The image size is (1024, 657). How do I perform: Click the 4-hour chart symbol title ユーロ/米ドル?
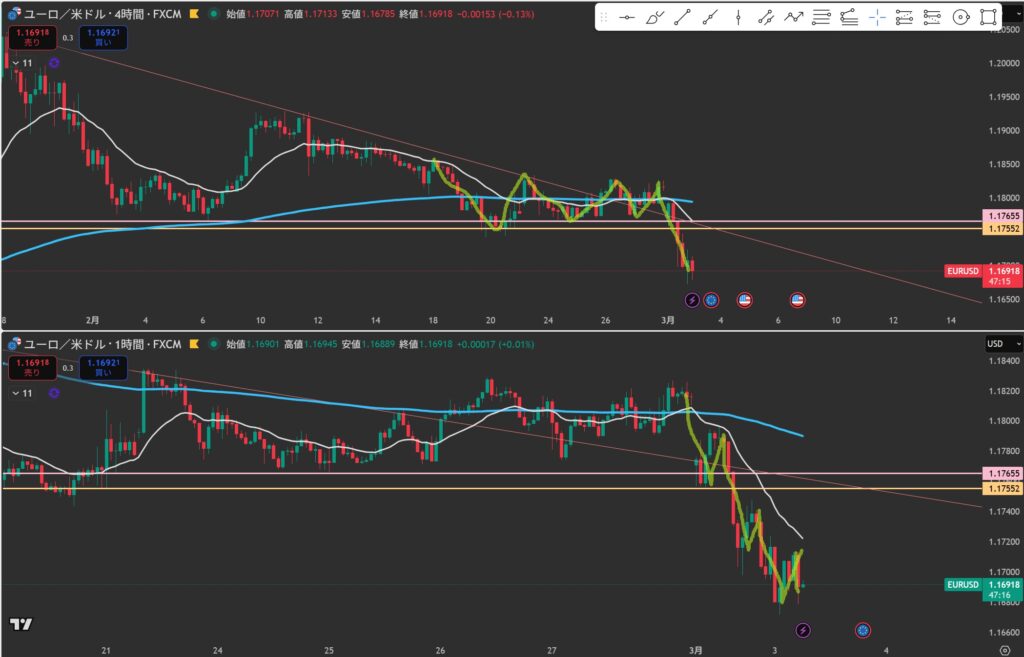60,15
